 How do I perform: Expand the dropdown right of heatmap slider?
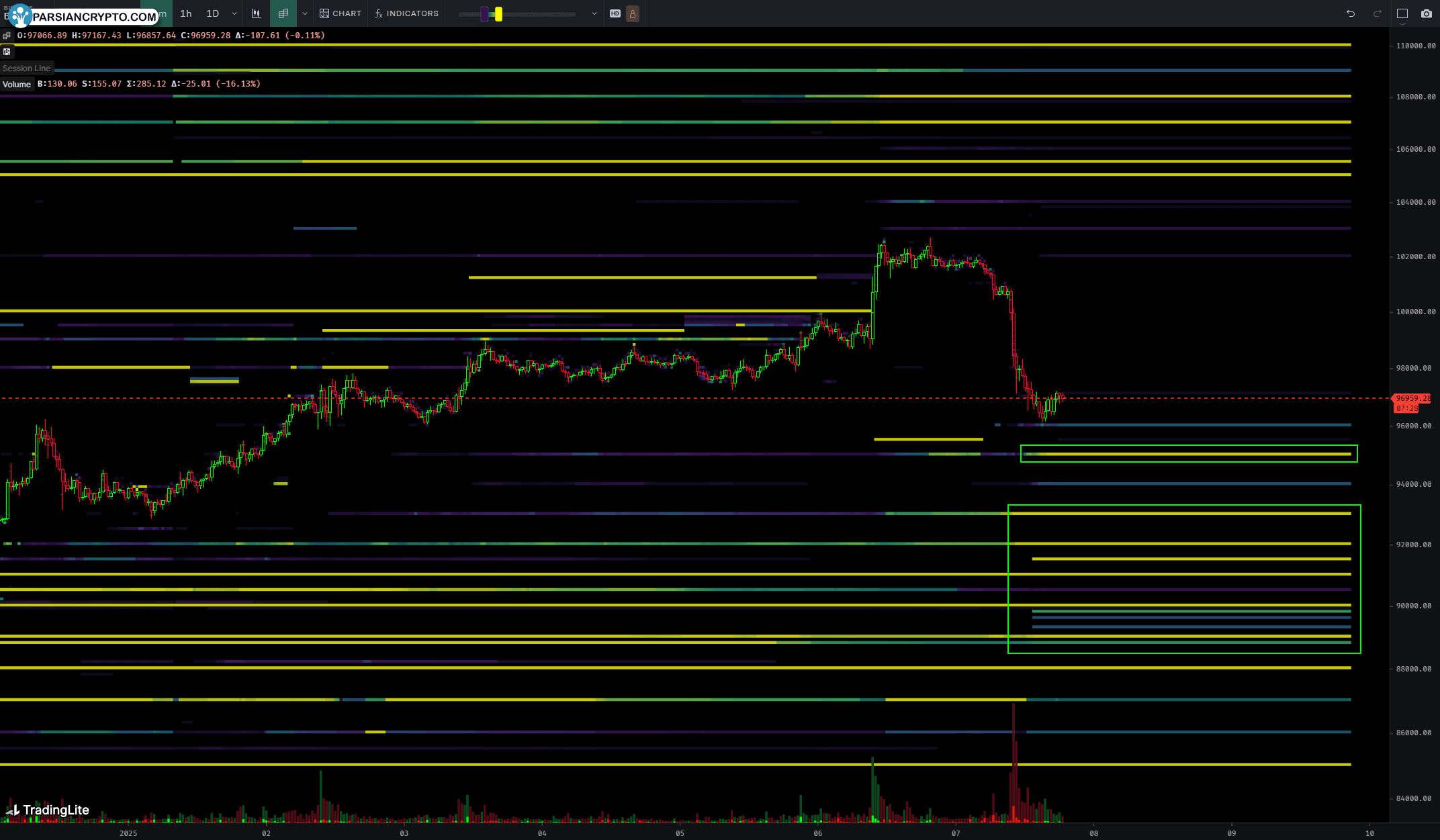(594, 13)
